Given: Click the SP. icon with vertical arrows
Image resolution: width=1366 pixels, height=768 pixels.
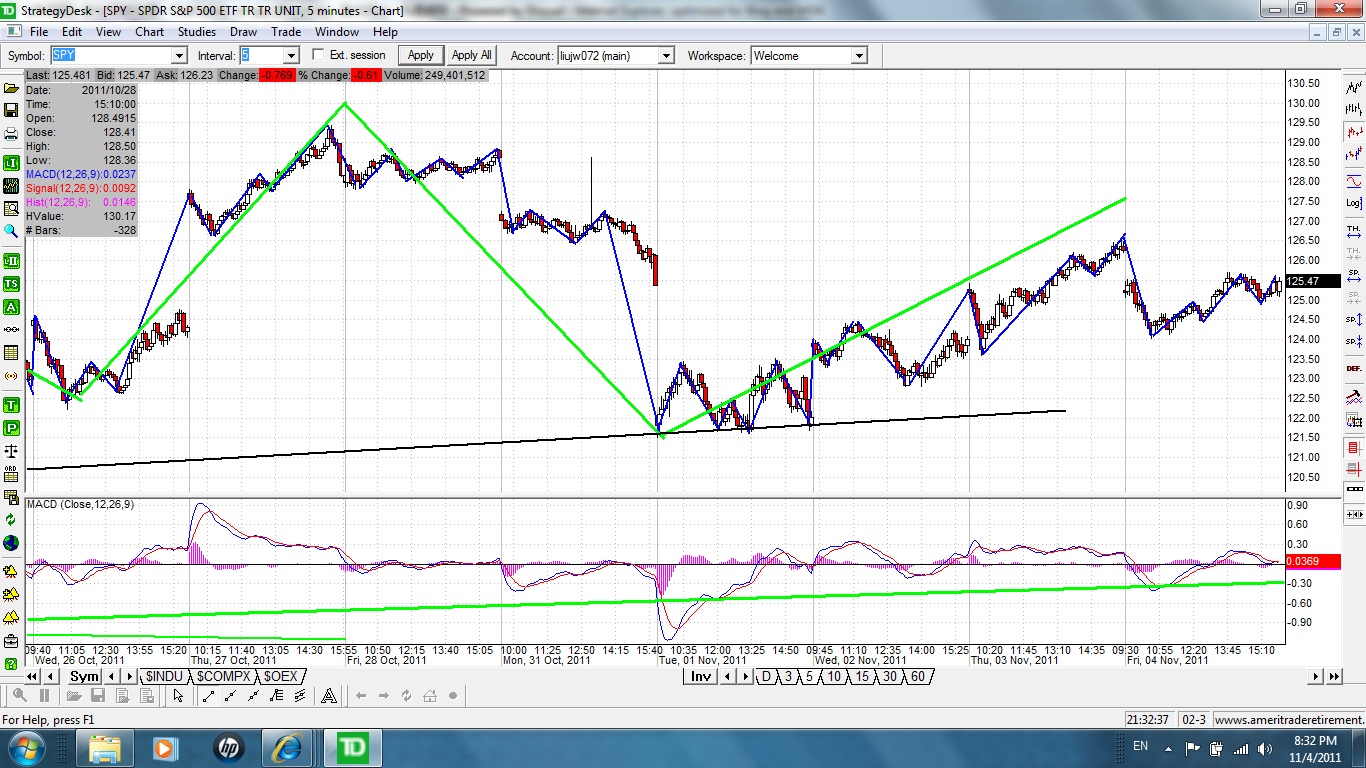Looking at the screenshot, I should pyautogui.click(x=1354, y=320).
